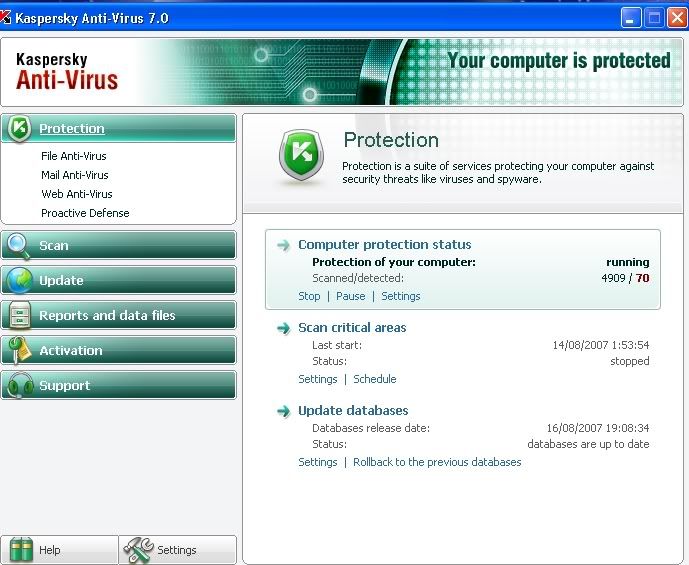The height and width of the screenshot is (565, 689).
Task: Click the Reports file cabinet icon
Action: [x=20, y=315]
